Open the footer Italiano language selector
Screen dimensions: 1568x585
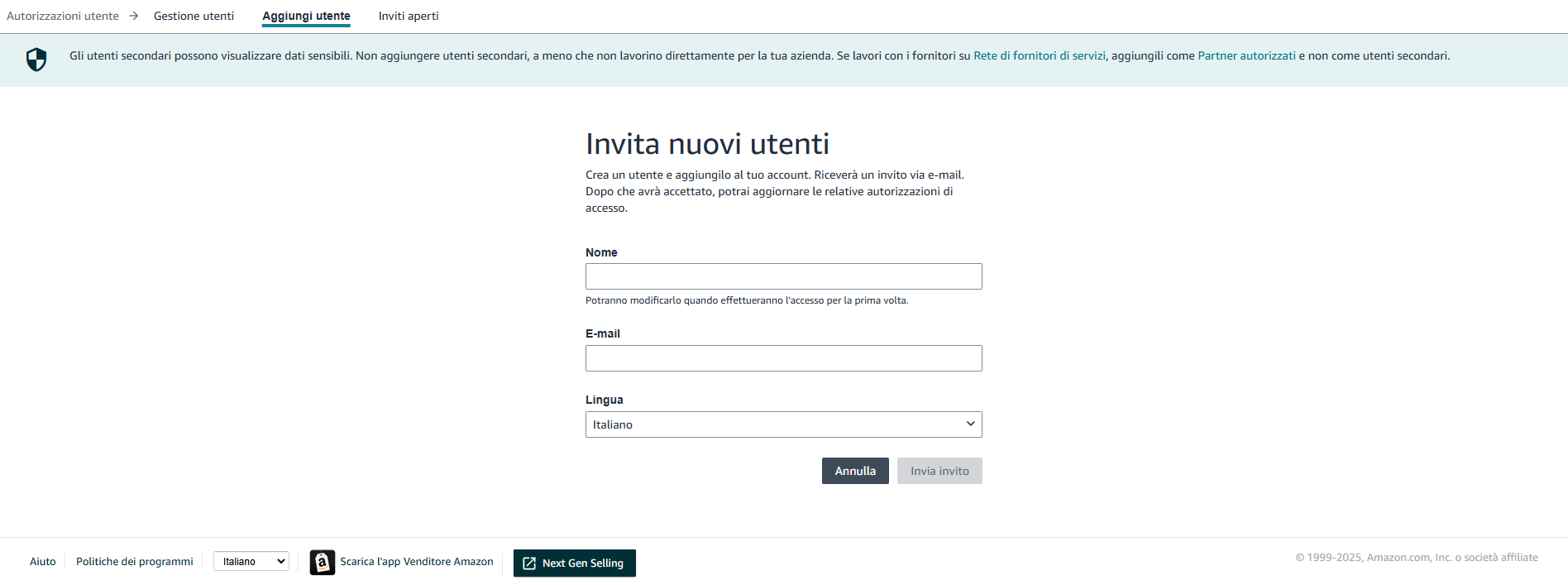[x=251, y=561]
